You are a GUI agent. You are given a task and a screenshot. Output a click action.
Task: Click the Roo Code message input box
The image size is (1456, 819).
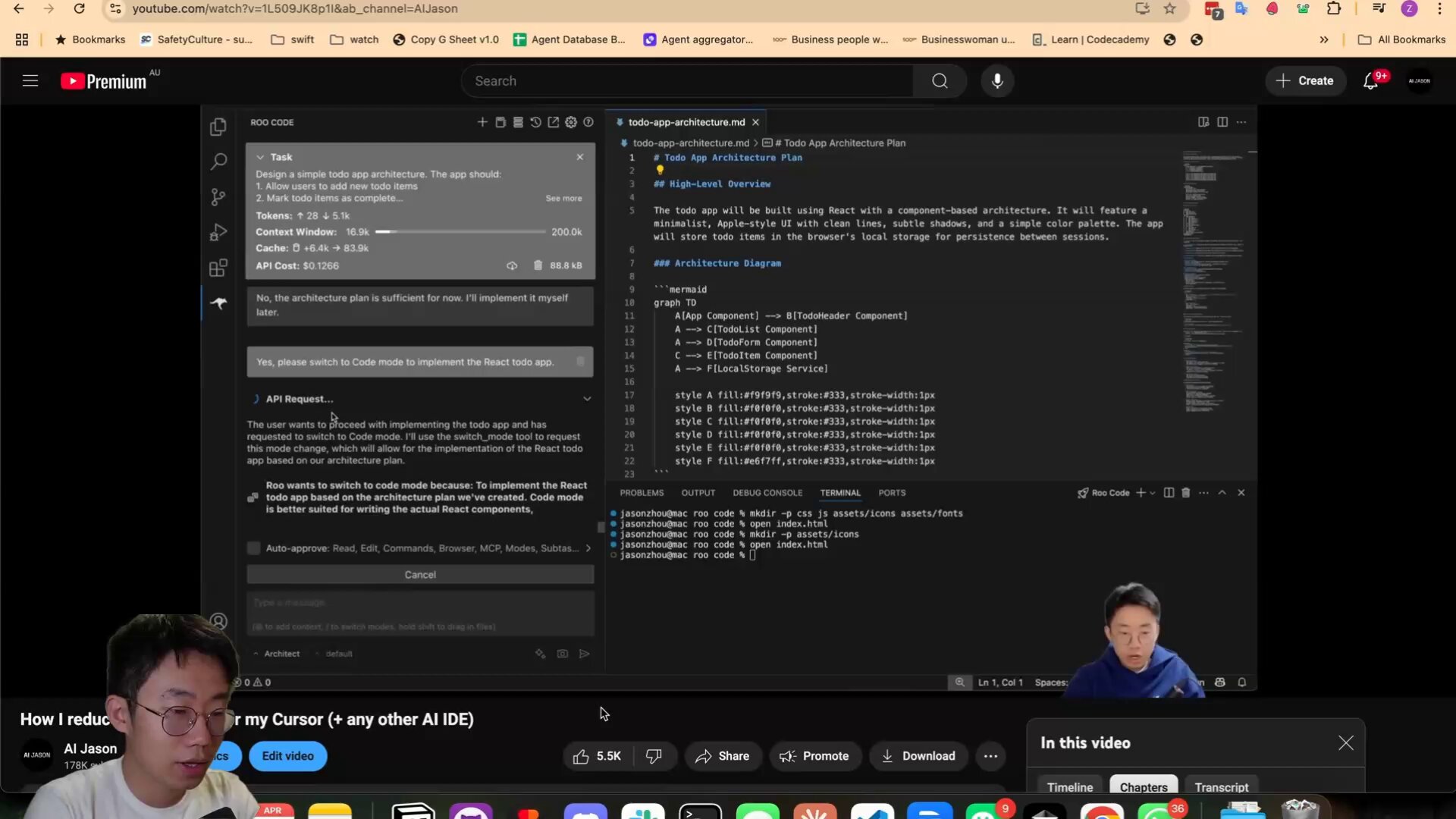click(x=420, y=613)
